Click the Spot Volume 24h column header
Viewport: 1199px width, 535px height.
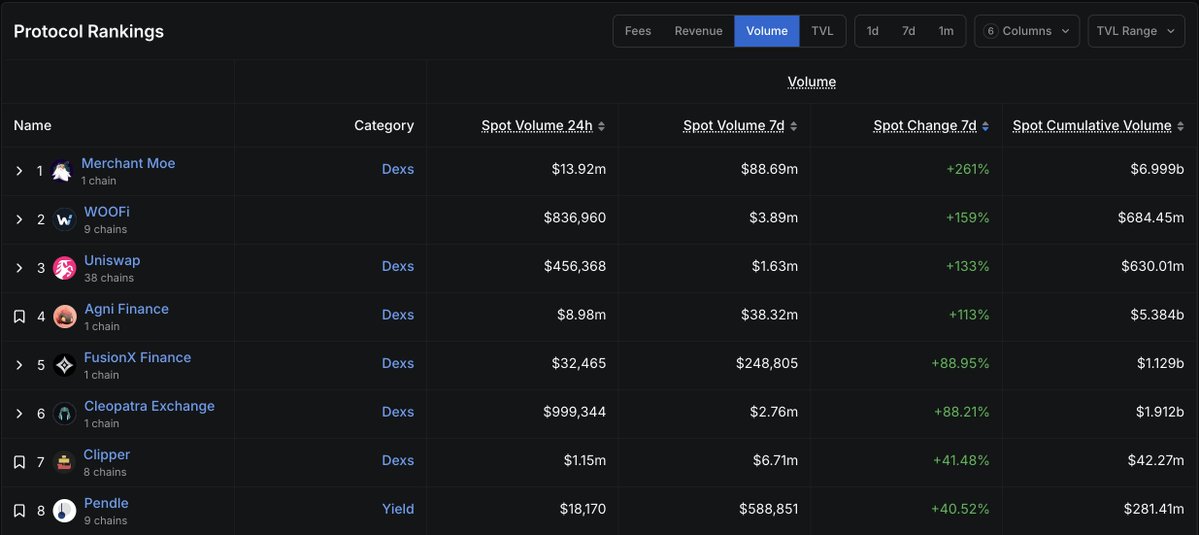pyautogui.click(x=537, y=126)
